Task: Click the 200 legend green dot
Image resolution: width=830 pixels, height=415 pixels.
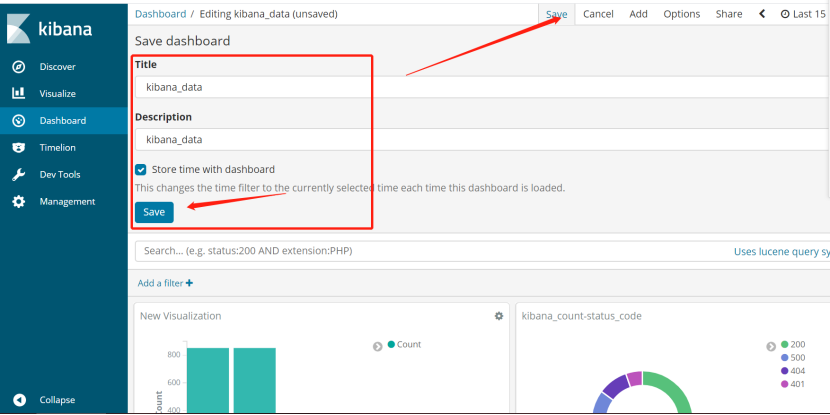Action: 784,345
